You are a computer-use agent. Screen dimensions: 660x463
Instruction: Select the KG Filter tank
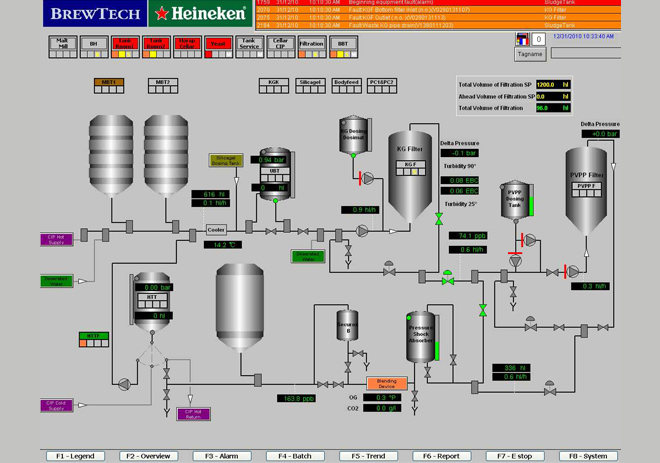click(410, 176)
